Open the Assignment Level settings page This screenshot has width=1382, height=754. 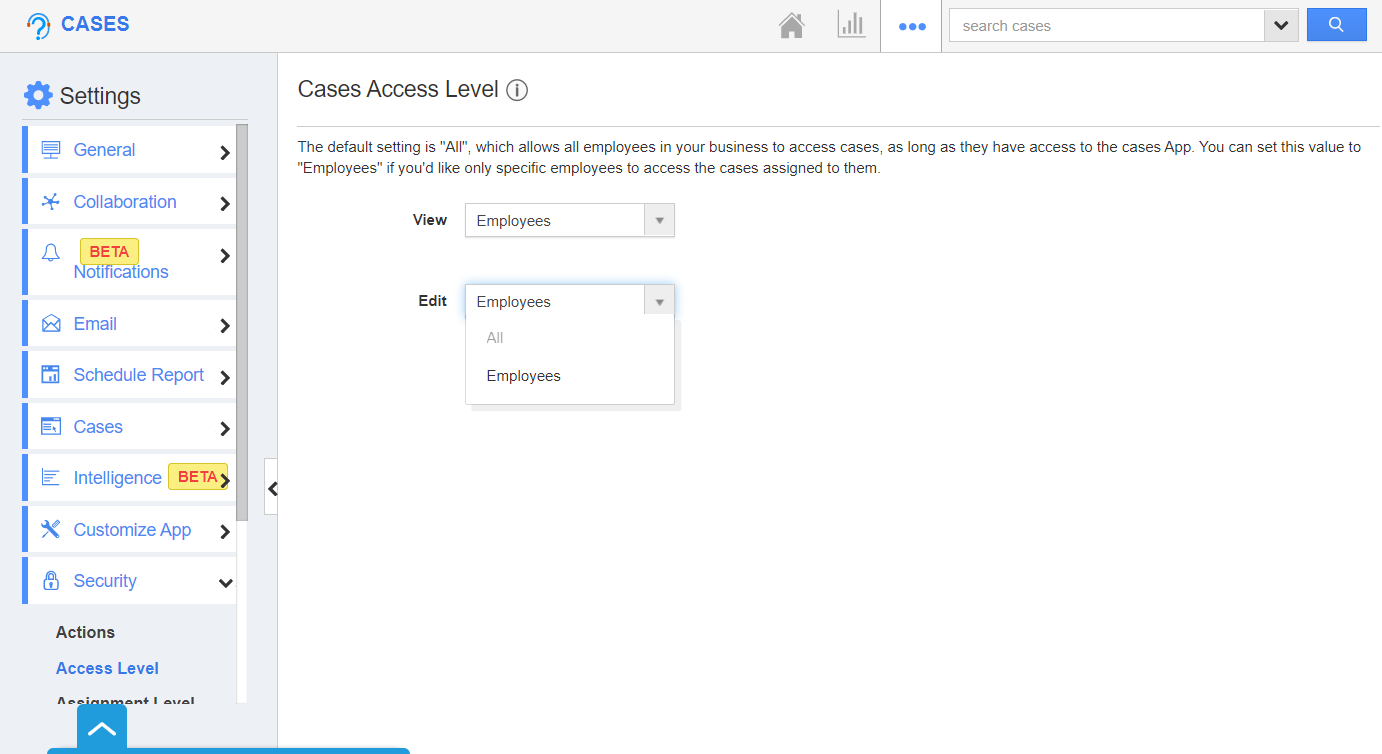point(125,699)
